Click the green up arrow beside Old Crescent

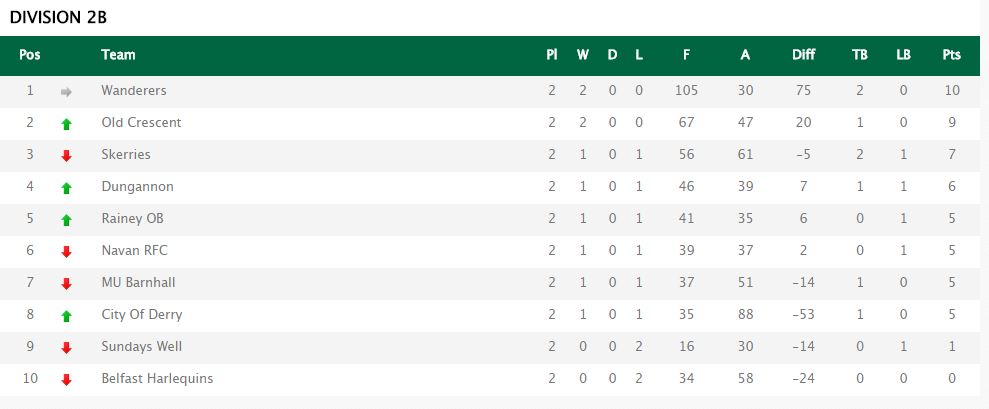tap(67, 124)
